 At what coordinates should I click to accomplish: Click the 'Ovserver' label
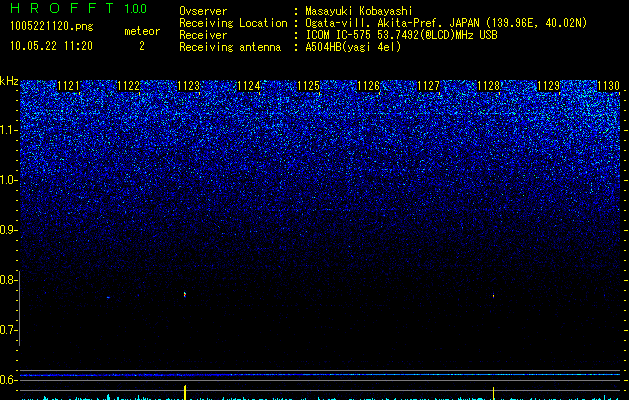pyautogui.click(x=203, y=11)
